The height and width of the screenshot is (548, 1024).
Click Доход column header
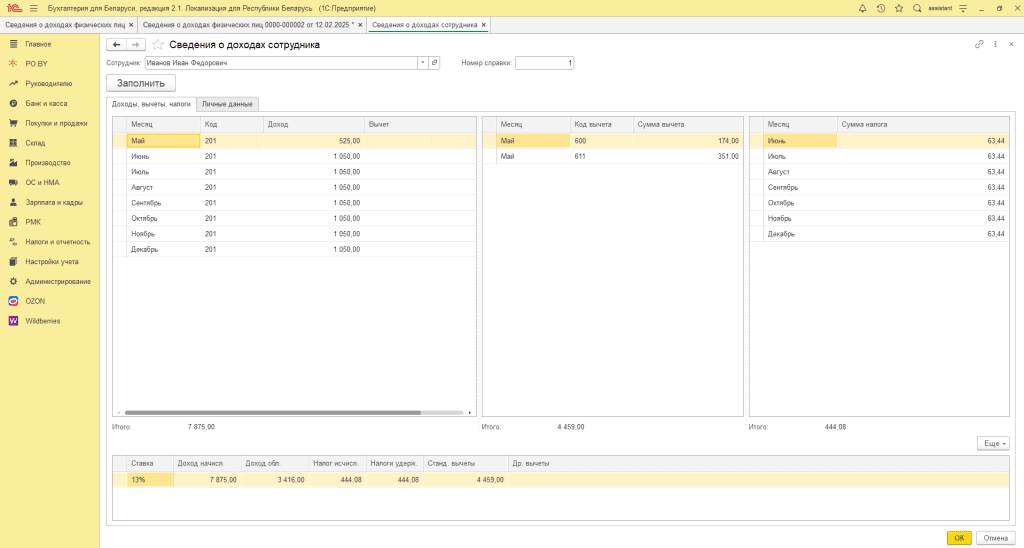[314, 124]
